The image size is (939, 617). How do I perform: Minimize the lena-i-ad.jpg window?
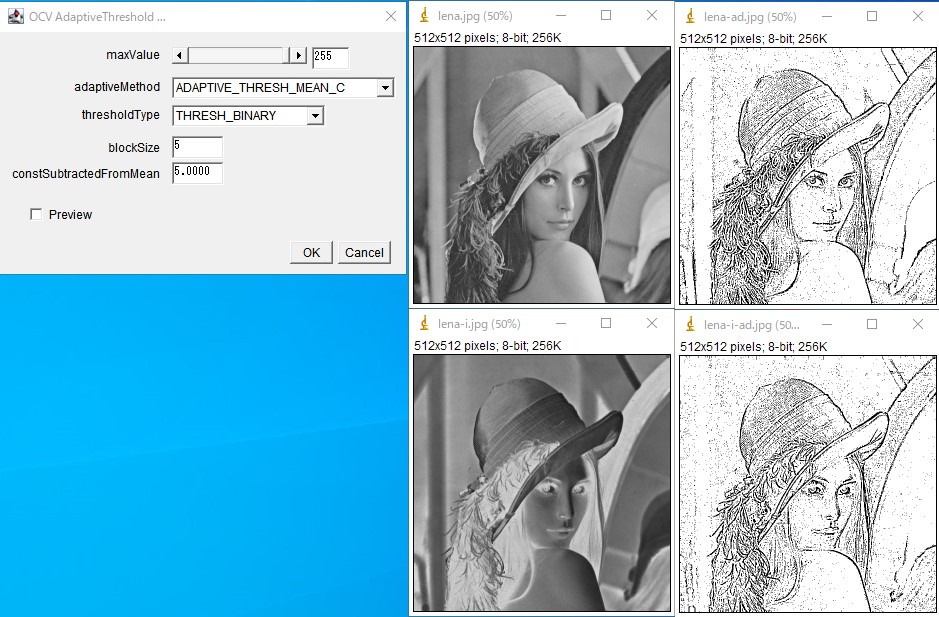click(x=826, y=324)
